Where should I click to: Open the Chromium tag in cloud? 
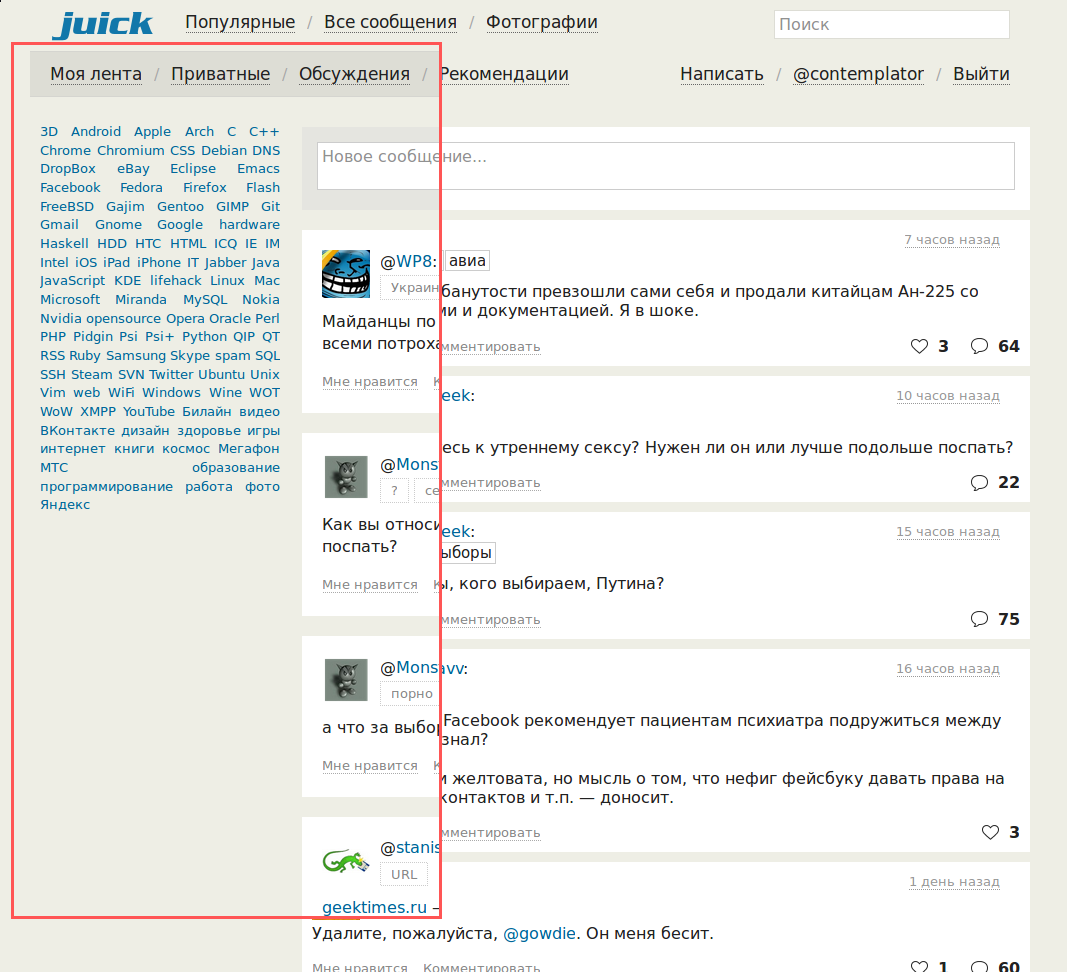click(131, 150)
